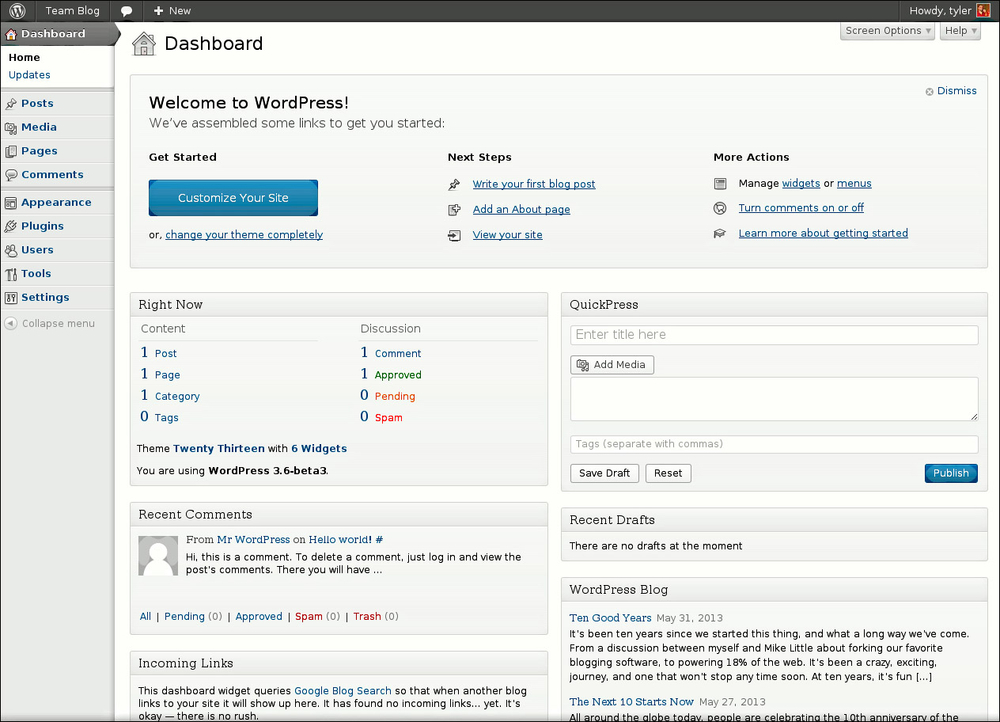
Task: Open the Google Blog Search link
Action: pyautogui.click(x=342, y=691)
